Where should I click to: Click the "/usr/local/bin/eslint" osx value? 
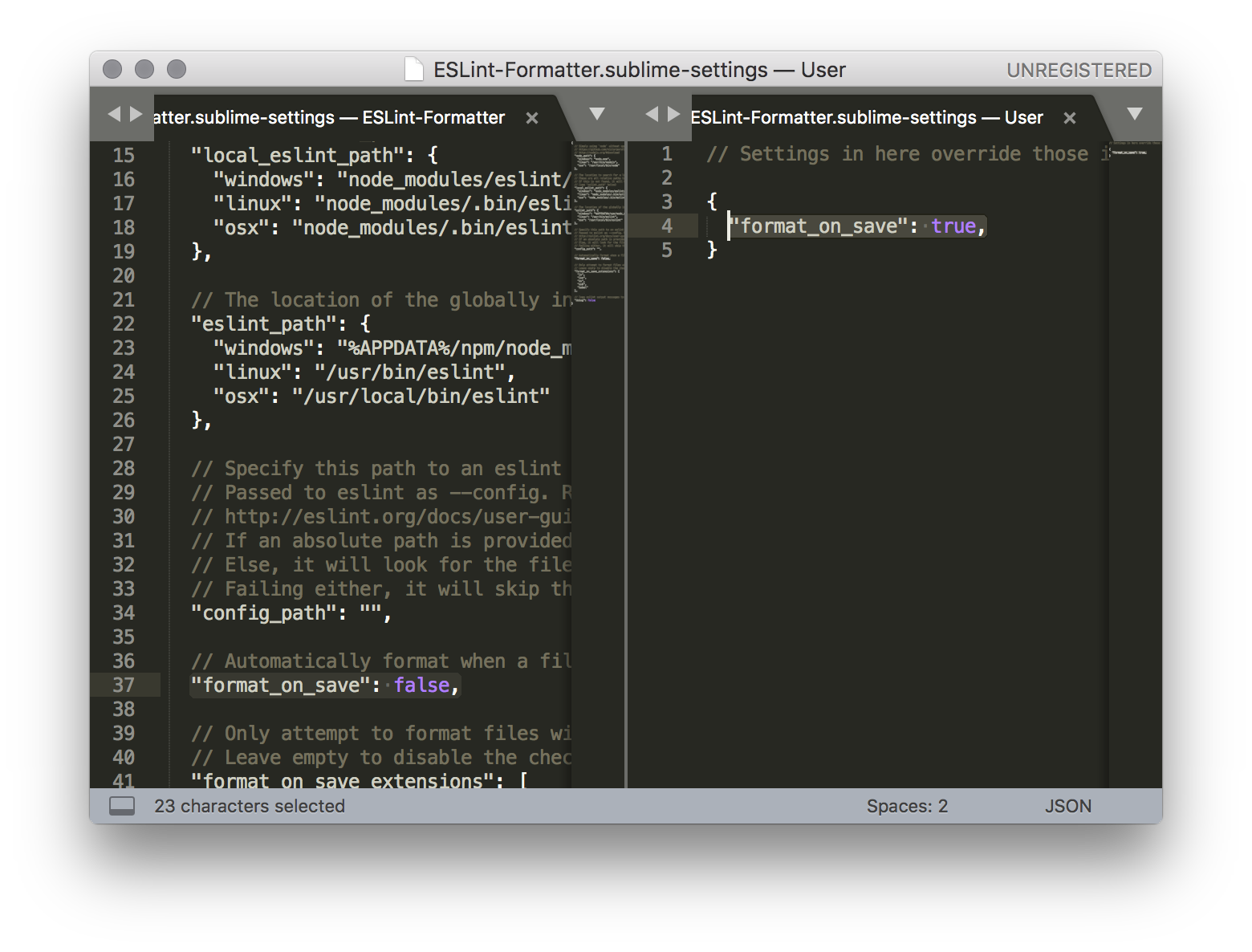(421, 396)
